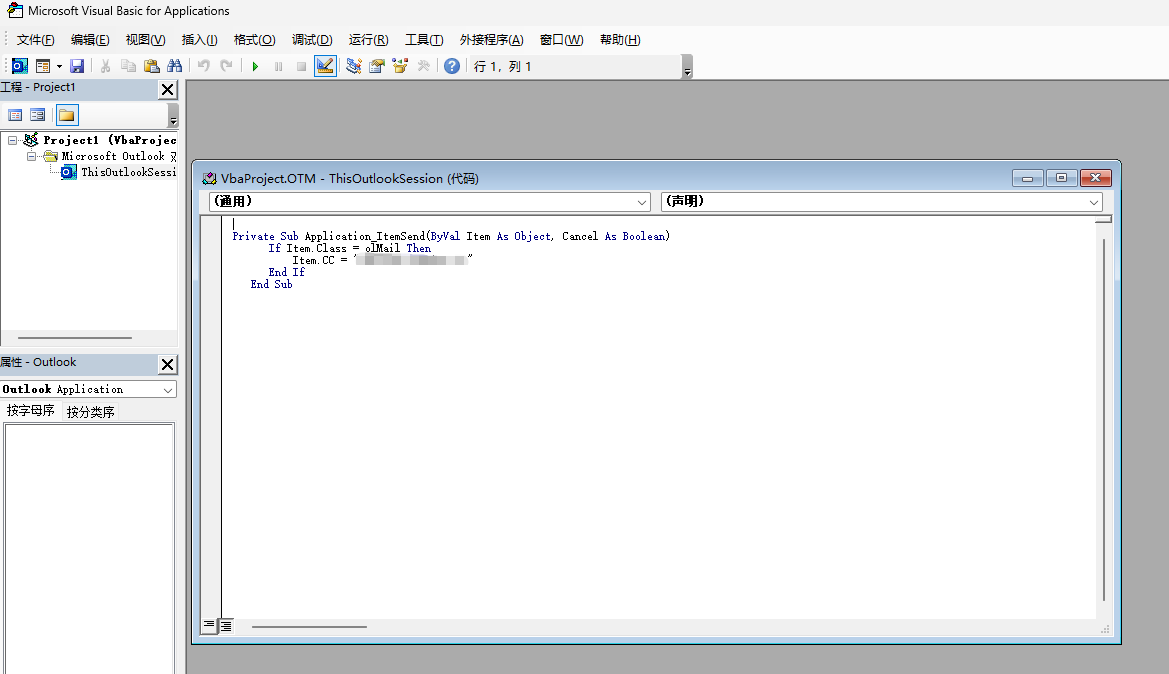Click the Insert UserForm toolbar icon

[x=43, y=66]
